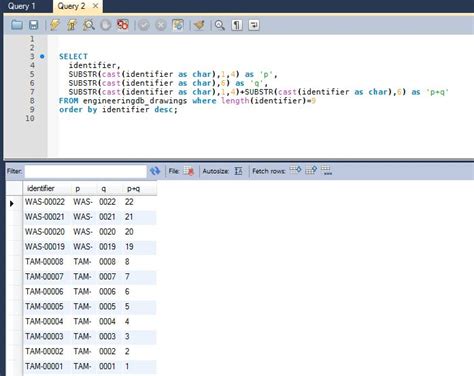Viewport: 474px width, 376px height.
Task: Toggle auto-commit mode icon
Action: pos(178,25)
